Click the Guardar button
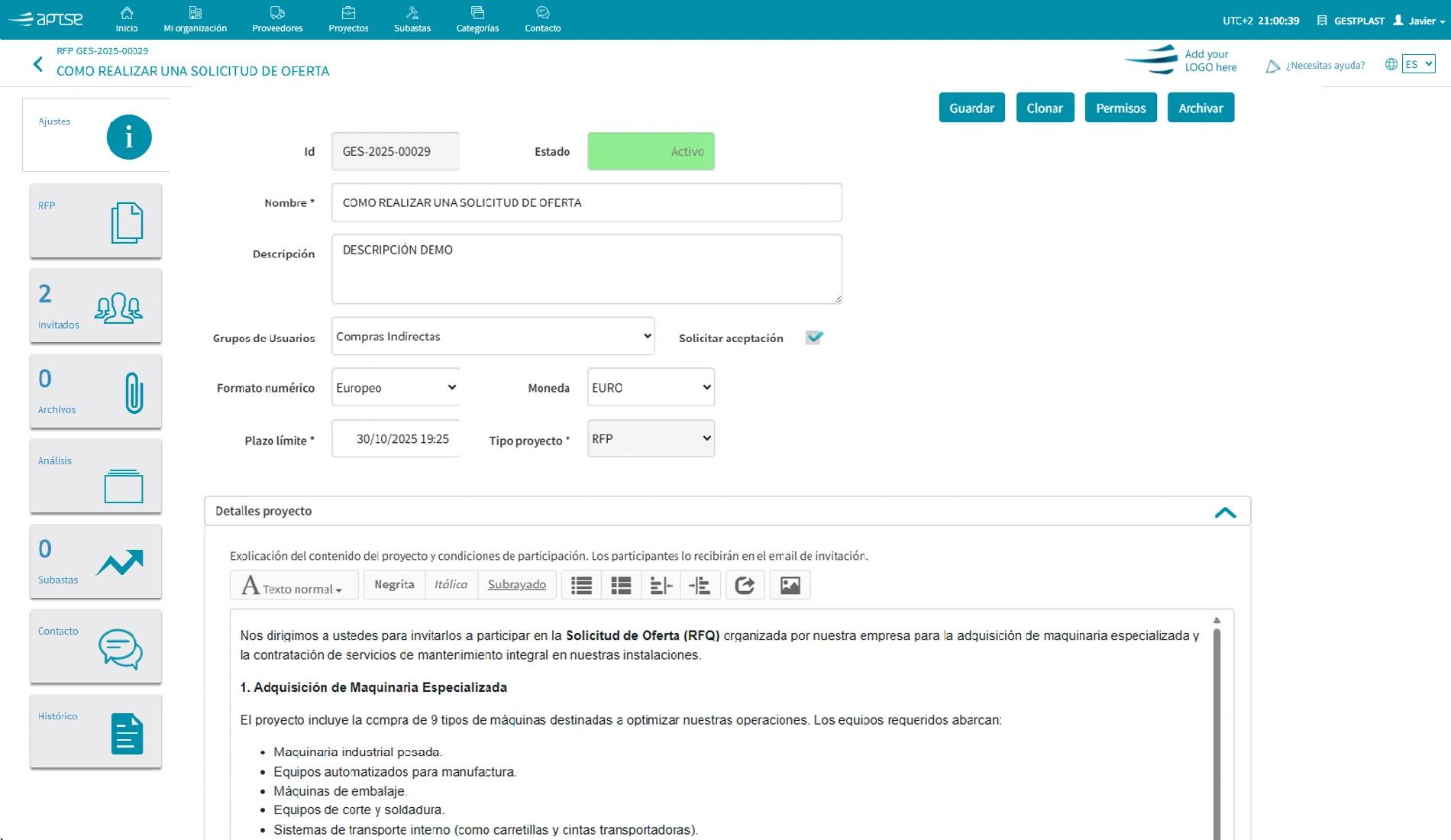The height and width of the screenshot is (840, 1451). pos(971,108)
